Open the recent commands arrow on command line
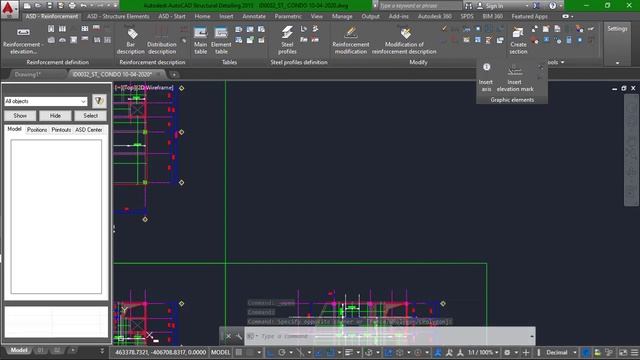Viewport: 640px width, 360px height. 532,336
